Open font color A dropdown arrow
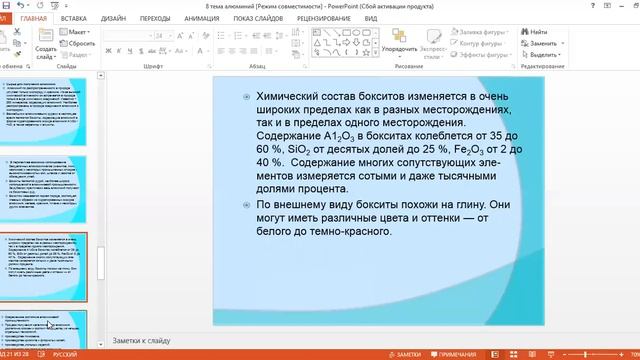640x360 pixels. pos(208,51)
